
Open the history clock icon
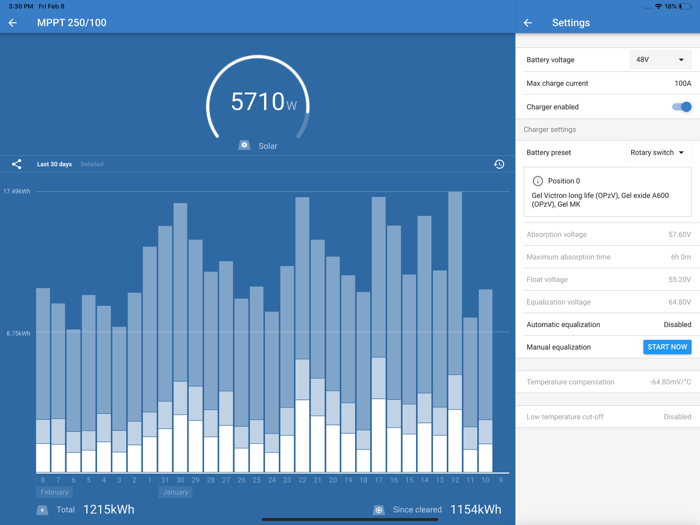pos(499,164)
